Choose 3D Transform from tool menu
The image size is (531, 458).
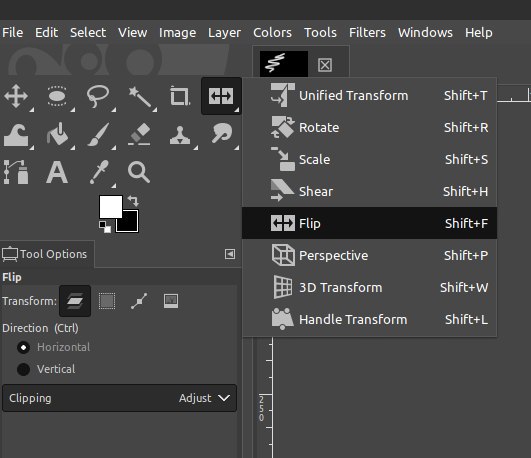pos(369,287)
